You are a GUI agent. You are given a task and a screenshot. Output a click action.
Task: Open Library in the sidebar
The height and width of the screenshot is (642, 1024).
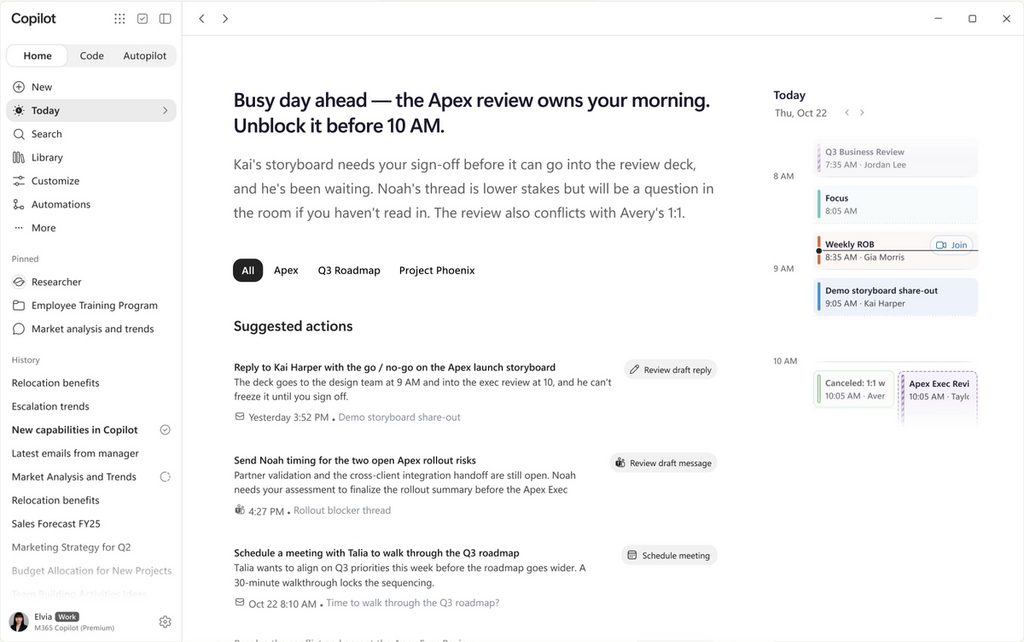[91, 157]
